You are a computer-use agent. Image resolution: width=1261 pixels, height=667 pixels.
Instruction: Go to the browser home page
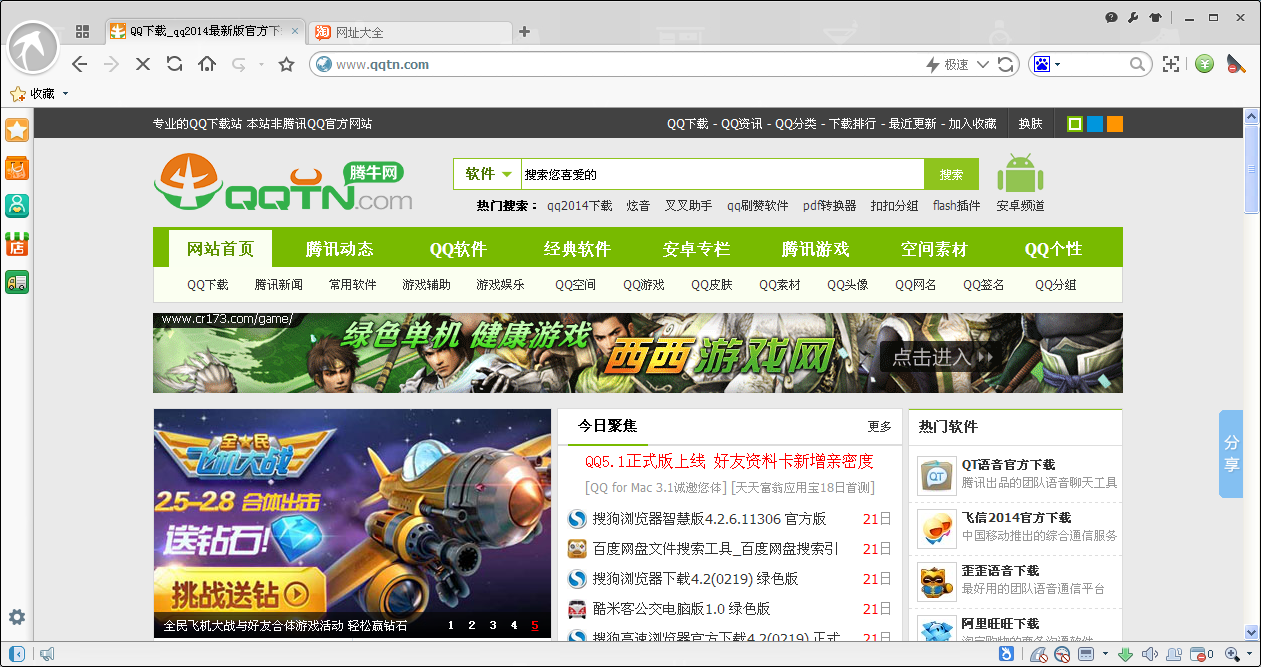coord(207,64)
